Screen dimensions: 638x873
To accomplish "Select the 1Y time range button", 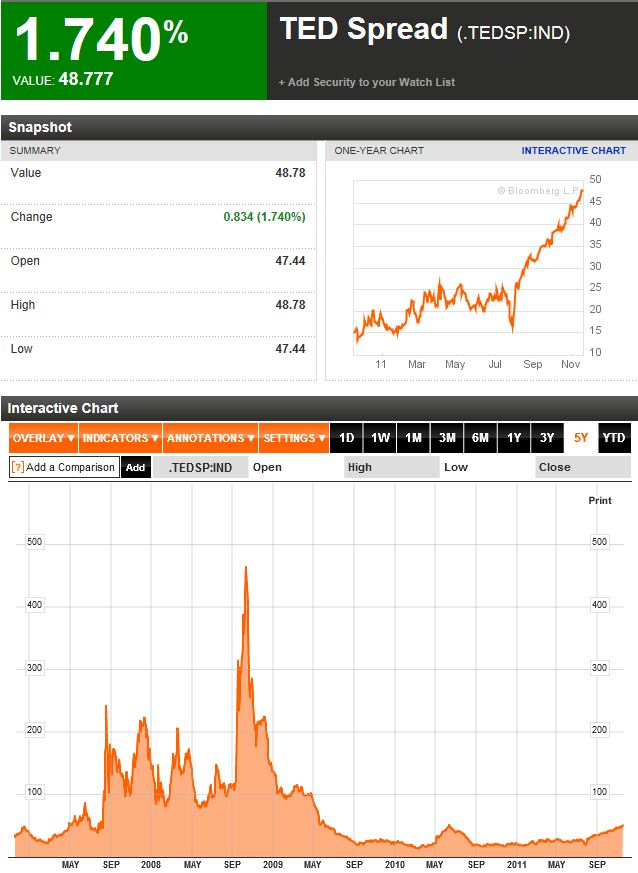I will click(511, 438).
